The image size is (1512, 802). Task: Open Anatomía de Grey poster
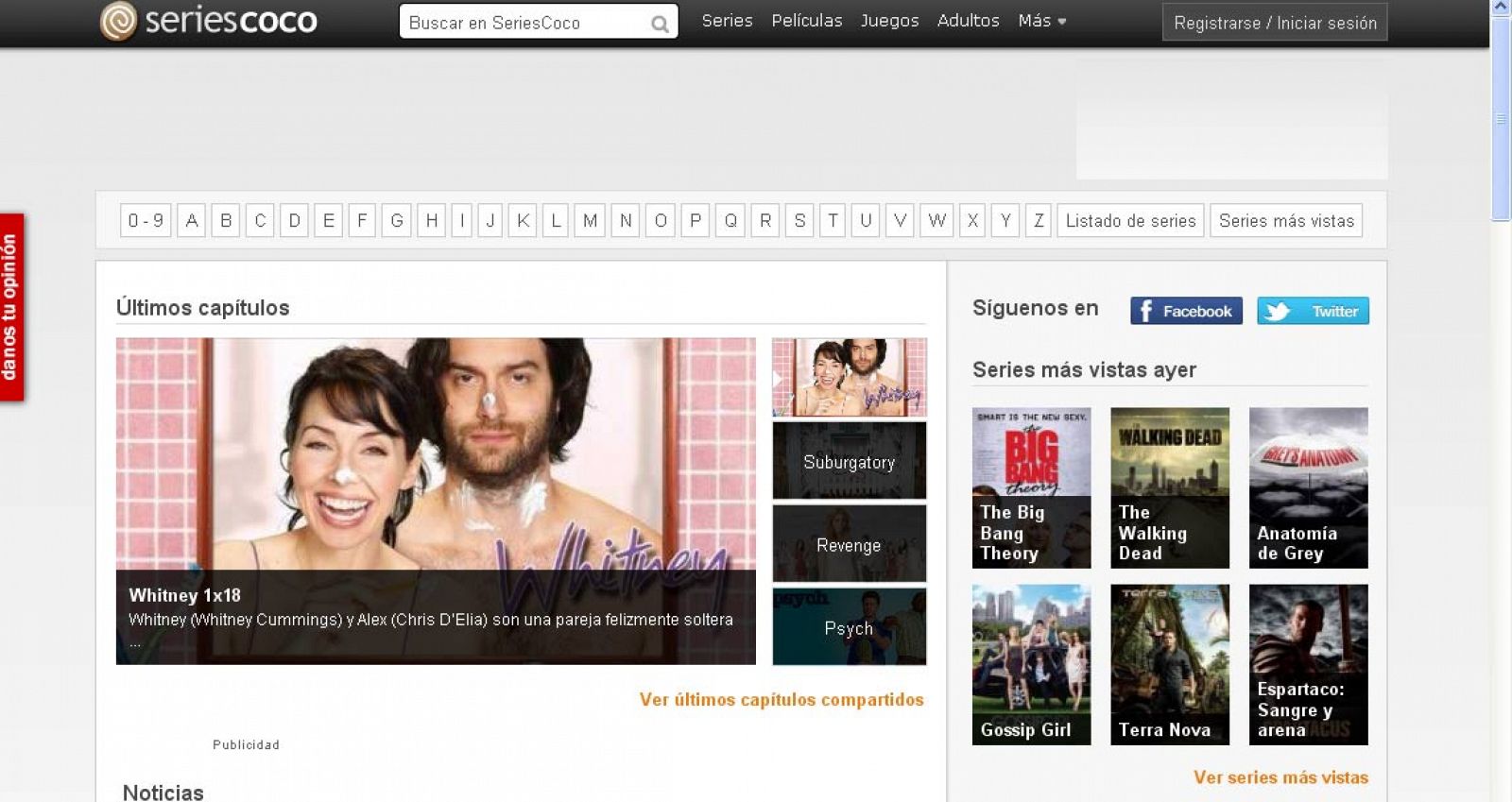click(x=1309, y=487)
